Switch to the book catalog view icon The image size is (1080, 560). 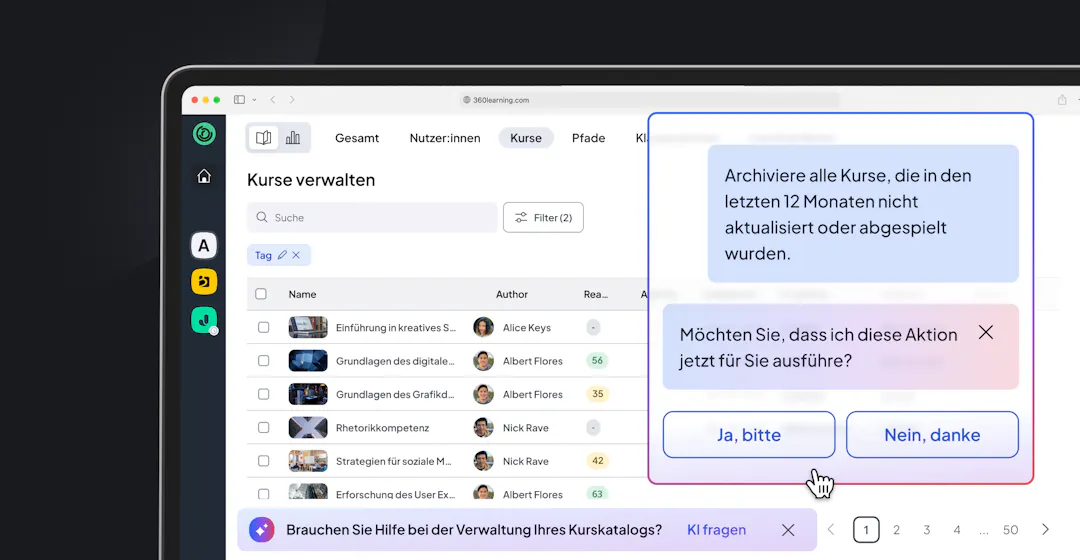(263, 138)
